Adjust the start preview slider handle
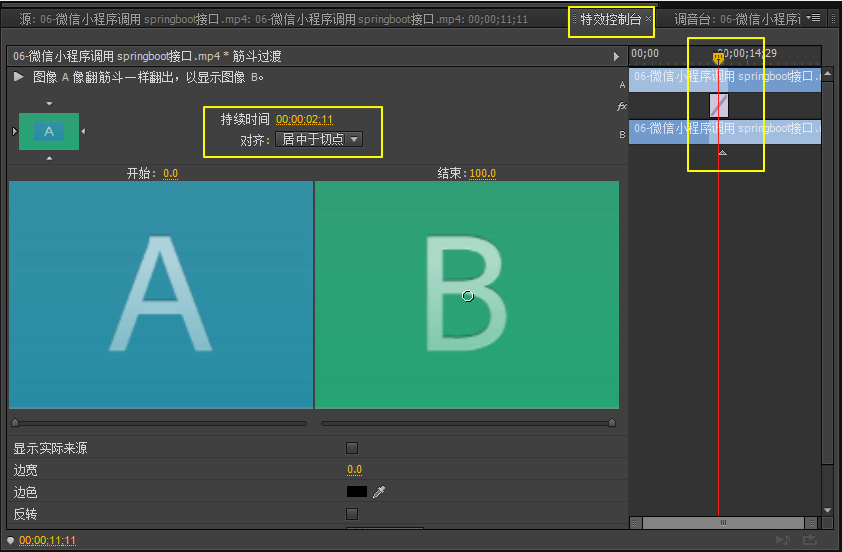 (15, 423)
